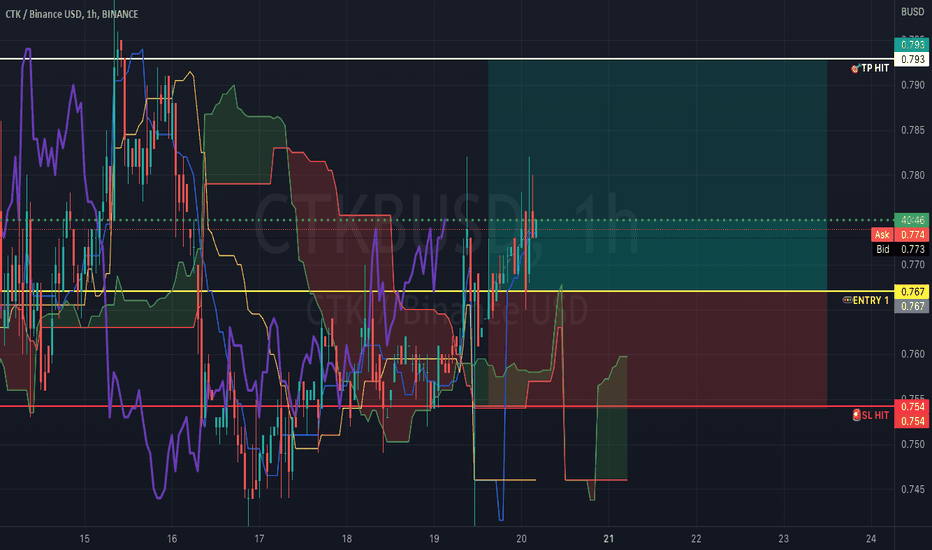Select the SL HIT label text
The width and height of the screenshot is (932, 550).
pos(876,415)
